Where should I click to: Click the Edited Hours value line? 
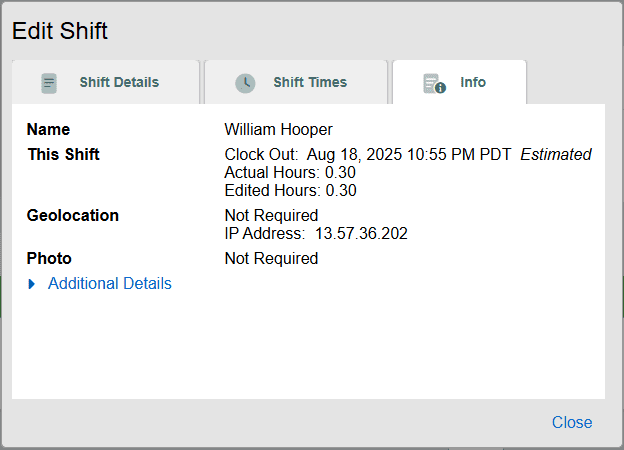pos(290,191)
